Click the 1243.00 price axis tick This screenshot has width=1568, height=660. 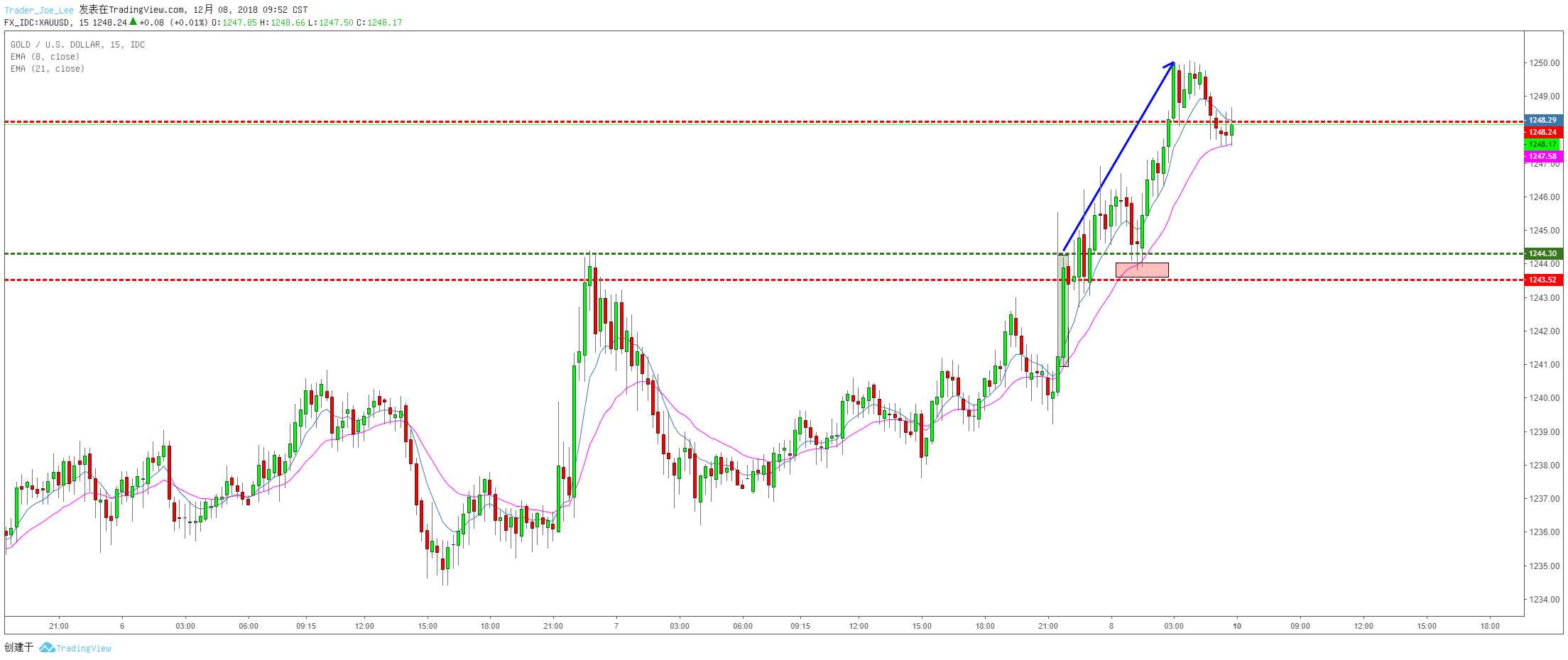[1545, 297]
